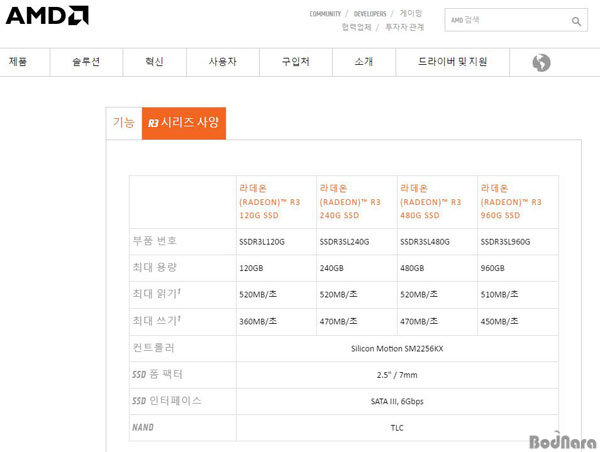
Task: Click the NAND row label
Action: click(143, 428)
